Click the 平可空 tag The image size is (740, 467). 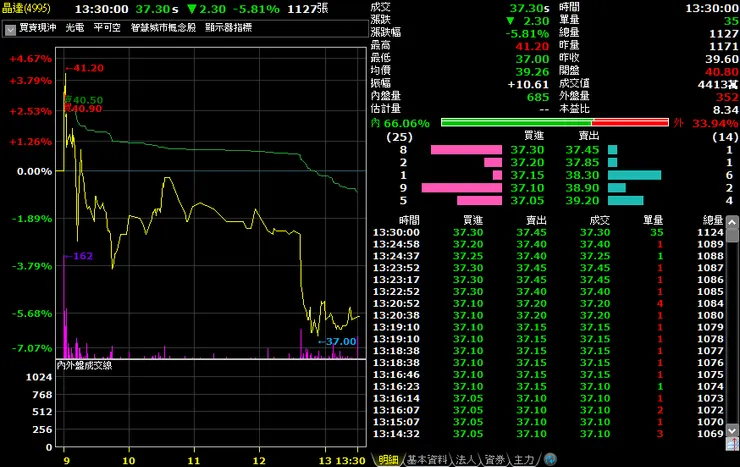(x=107, y=28)
